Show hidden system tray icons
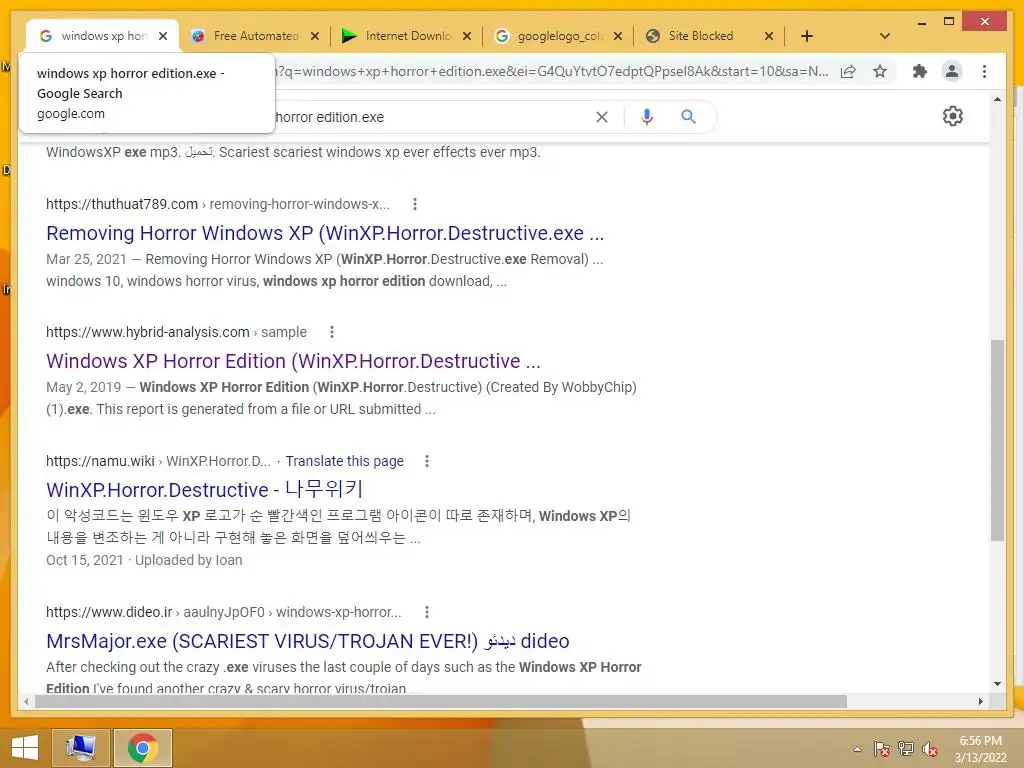Viewport: 1024px width, 768px height. tap(857, 749)
